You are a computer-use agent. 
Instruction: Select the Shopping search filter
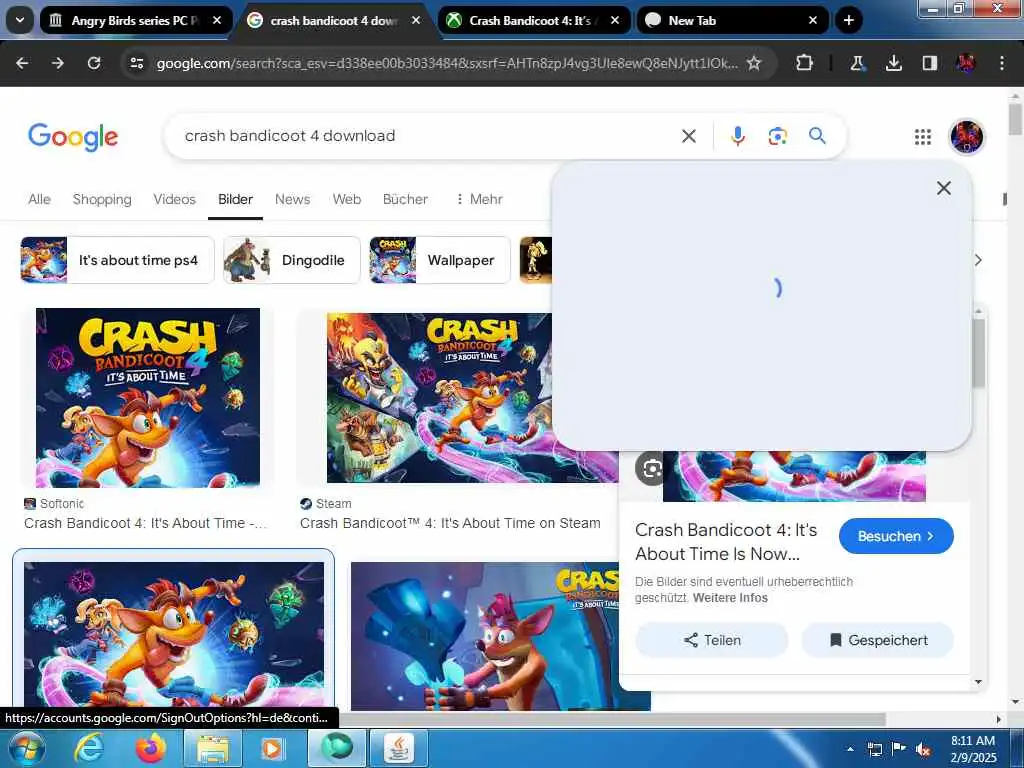point(102,199)
